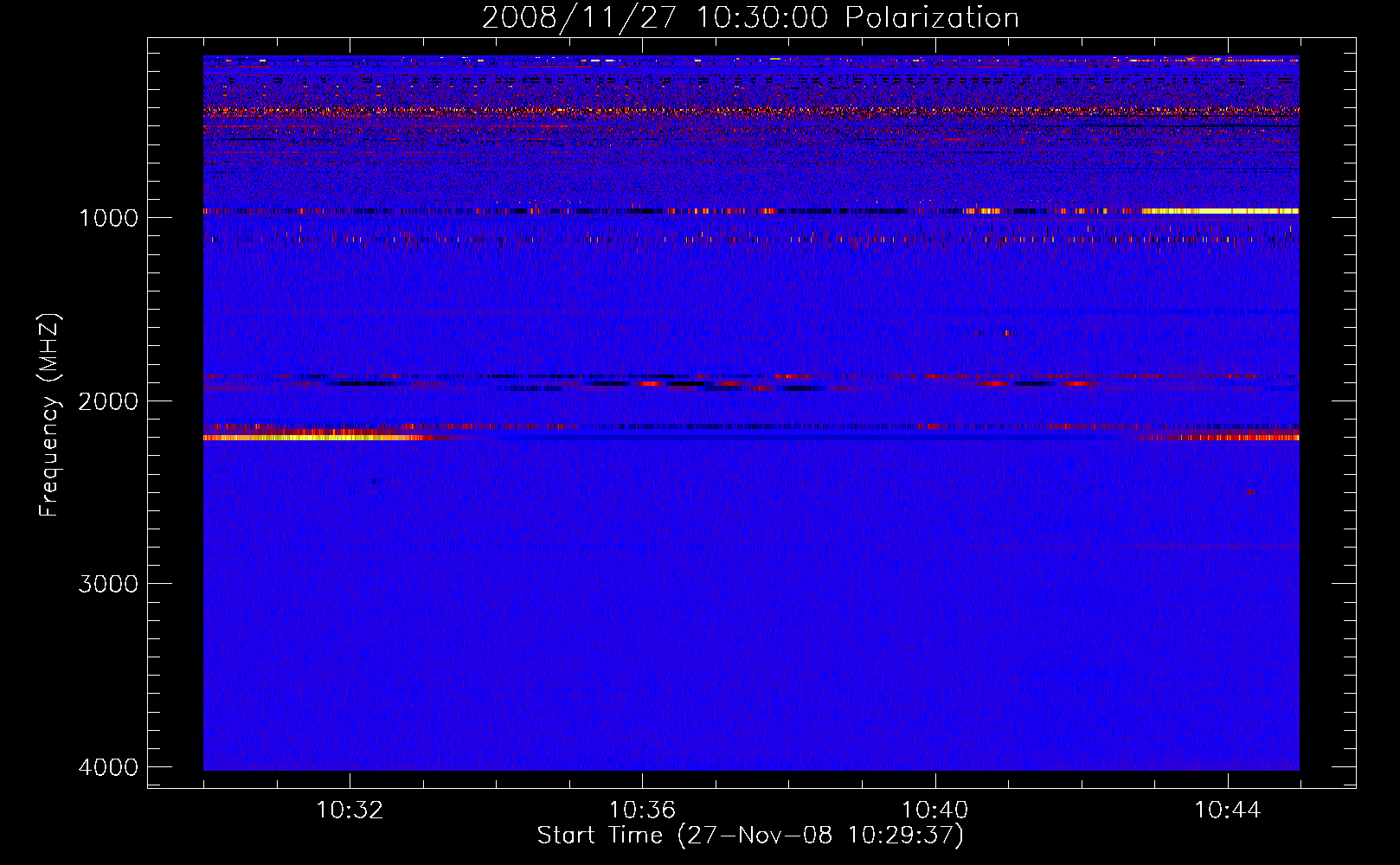Image resolution: width=1400 pixels, height=865 pixels.
Task: Click the plot title "2008/11/27 10:30:00 Polarization"
Action: point(750,18)
